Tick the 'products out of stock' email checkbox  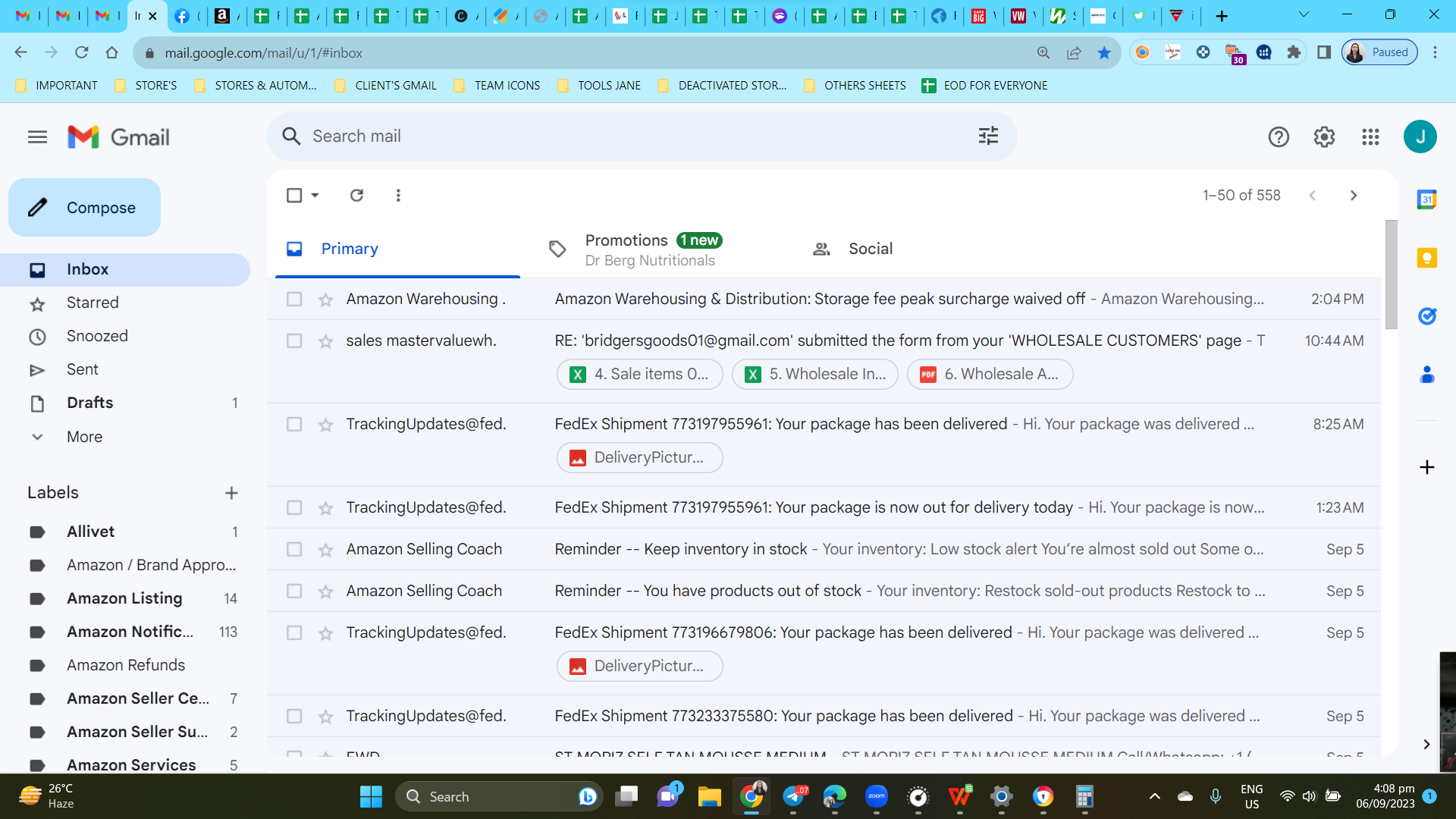pos(294,591)
